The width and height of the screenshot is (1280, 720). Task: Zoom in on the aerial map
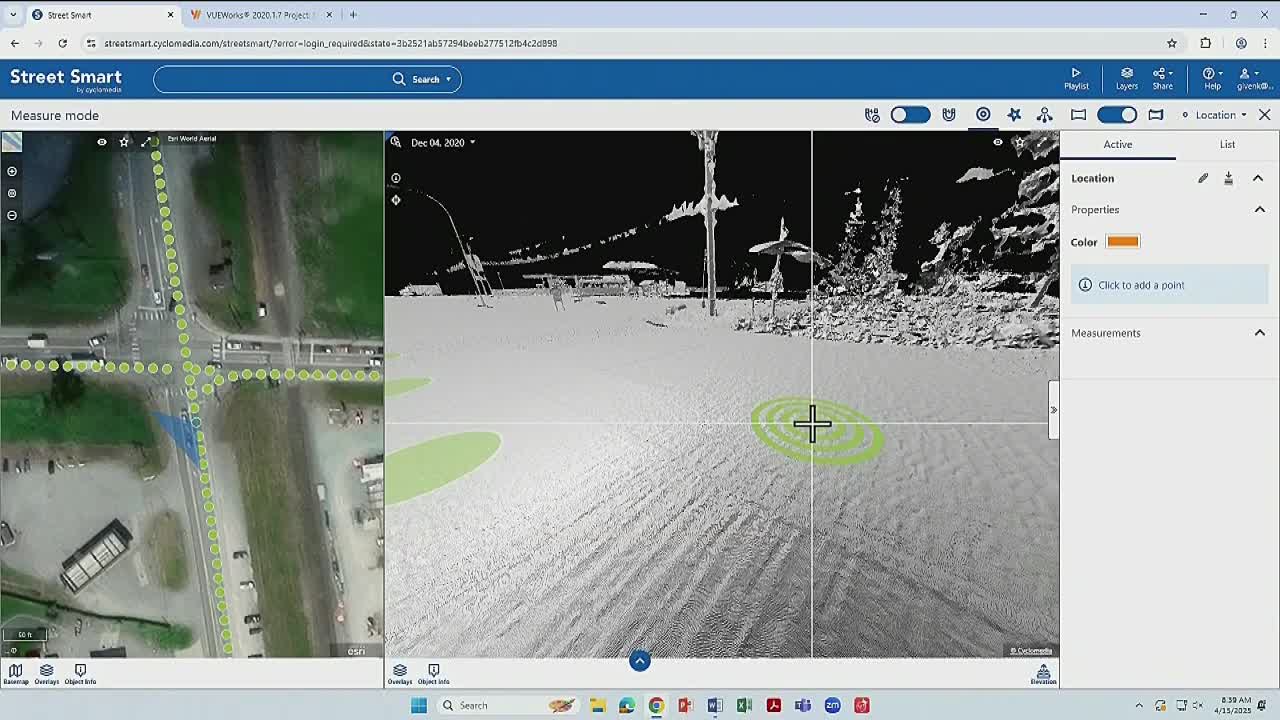tap(12, 171)
